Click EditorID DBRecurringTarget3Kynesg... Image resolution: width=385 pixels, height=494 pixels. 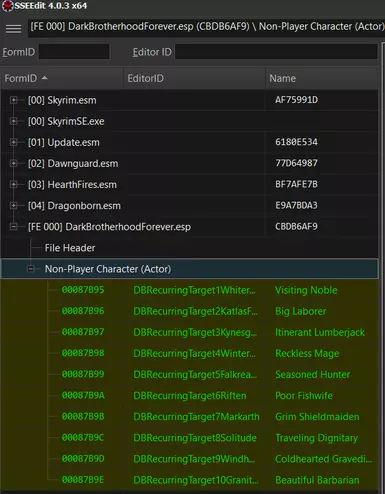pyautogui.click(x=195, y=332)
